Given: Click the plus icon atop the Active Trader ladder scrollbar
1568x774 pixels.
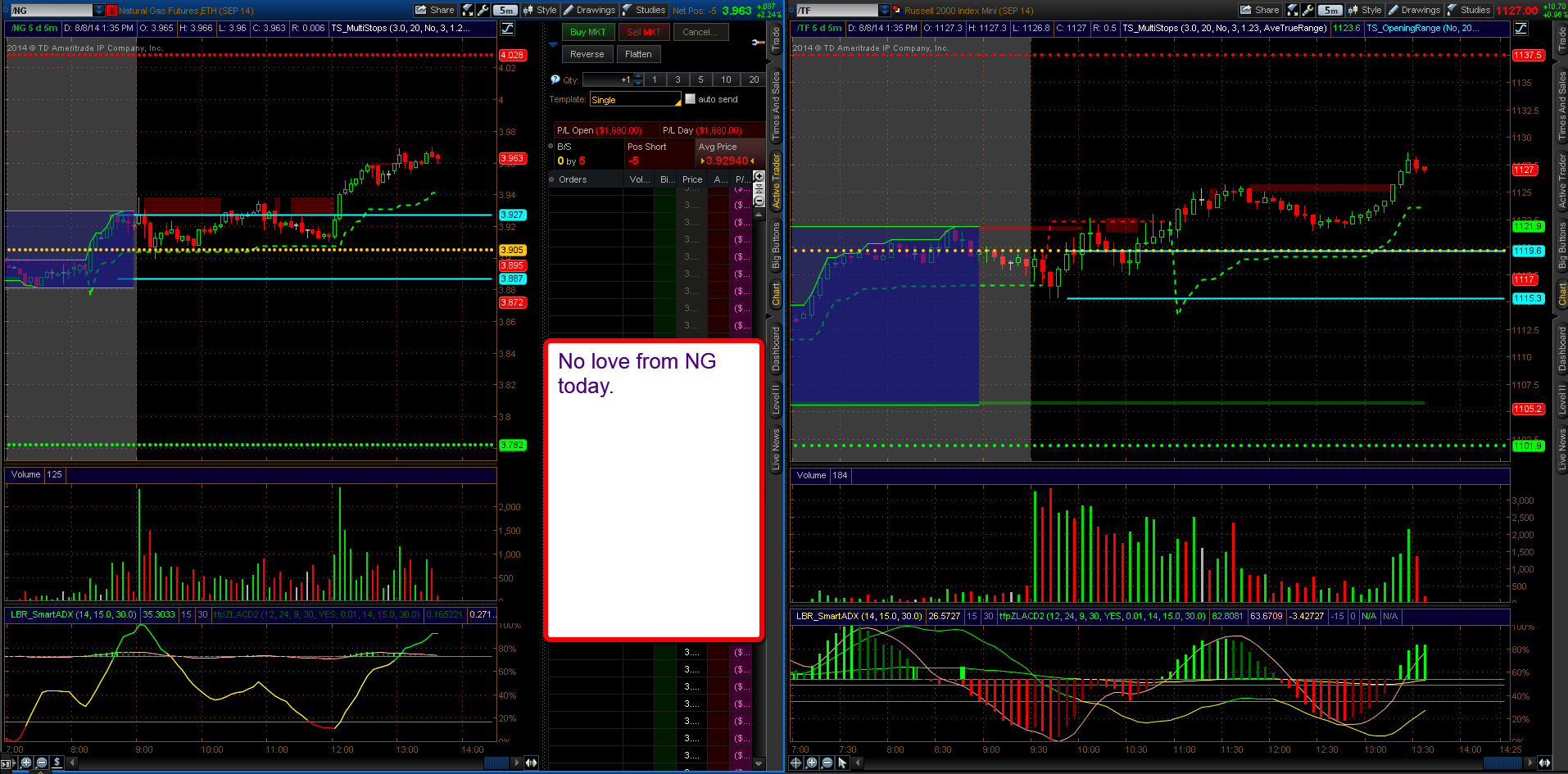Looking at the screenshot, I should pyautogui.click(x=759, y=176).
